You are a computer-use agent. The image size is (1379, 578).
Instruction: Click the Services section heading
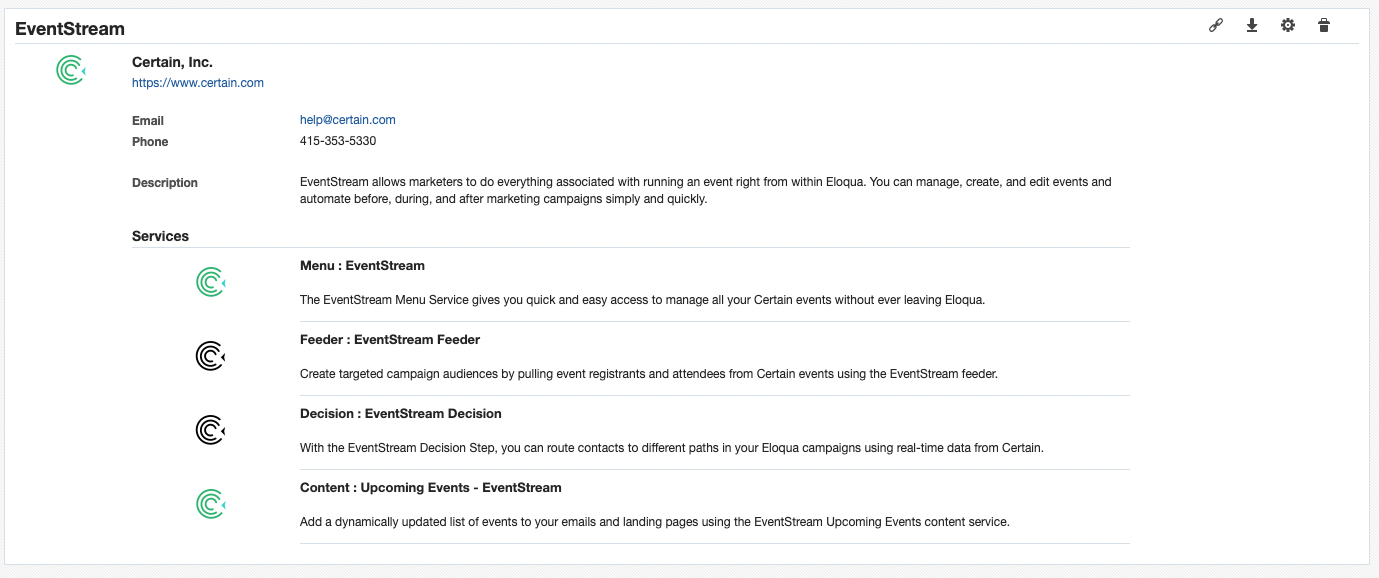tap(160, 237)
